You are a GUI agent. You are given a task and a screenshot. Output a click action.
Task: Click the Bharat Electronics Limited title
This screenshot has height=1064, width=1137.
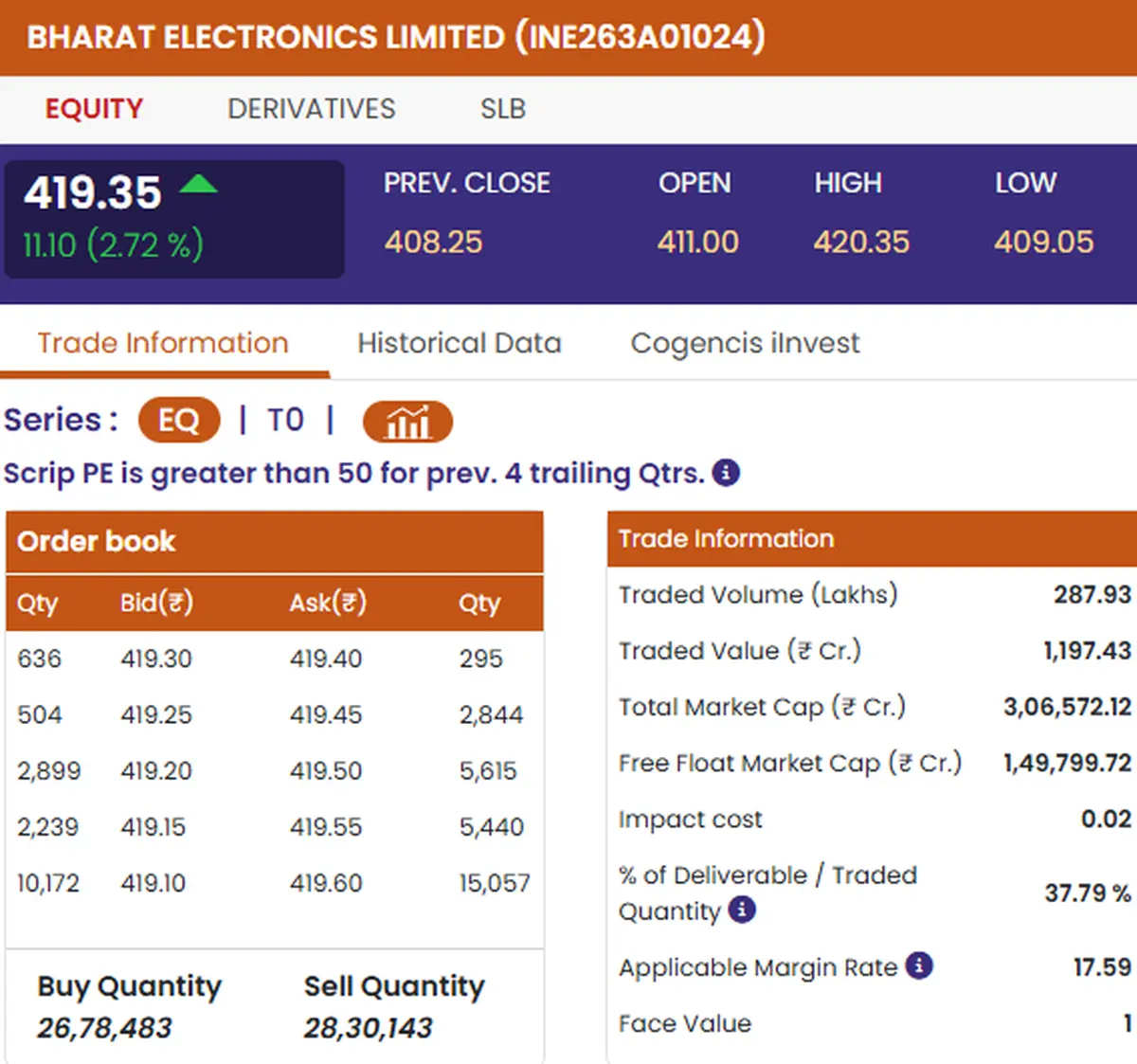coord(396,37)
